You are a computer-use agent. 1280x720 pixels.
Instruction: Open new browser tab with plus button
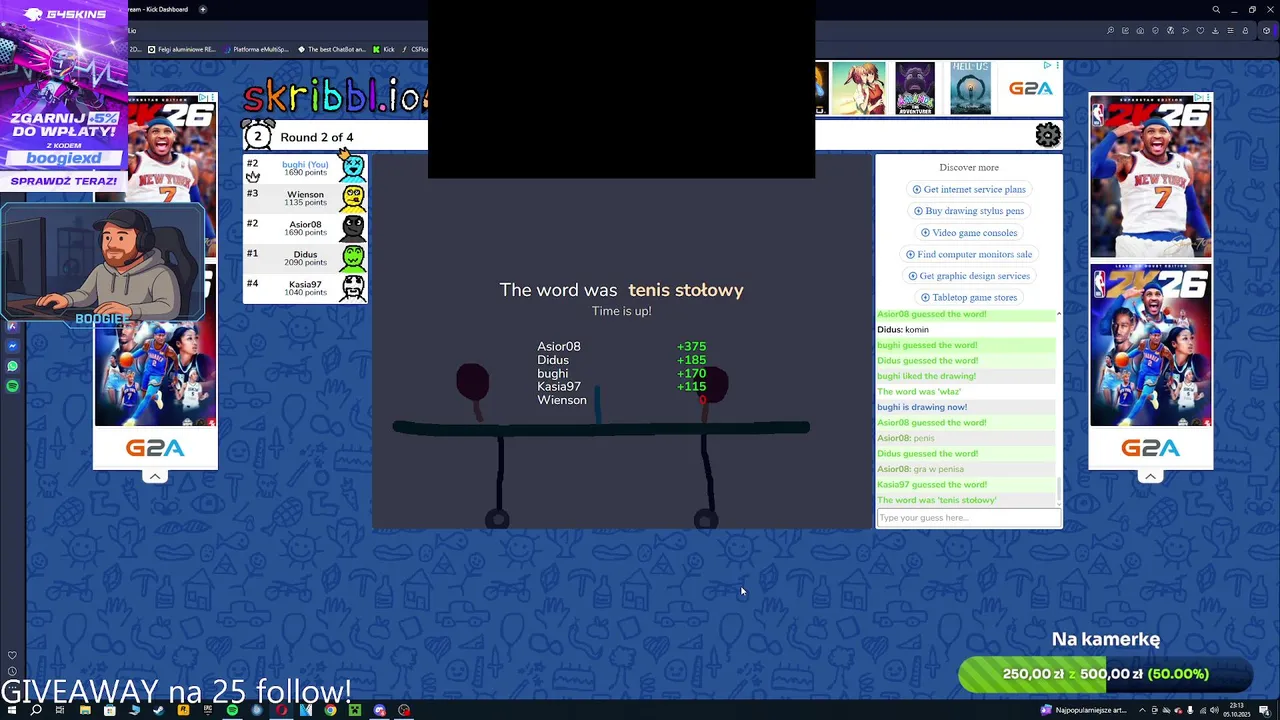point(203,9)
